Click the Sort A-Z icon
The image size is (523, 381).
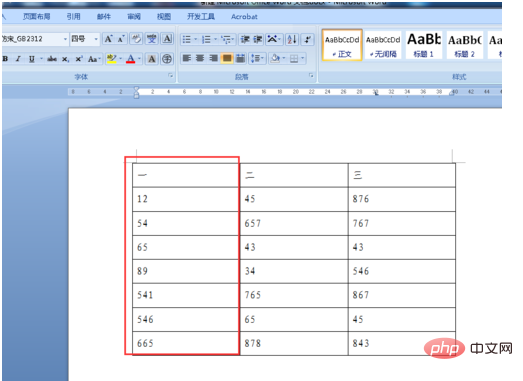292,39
